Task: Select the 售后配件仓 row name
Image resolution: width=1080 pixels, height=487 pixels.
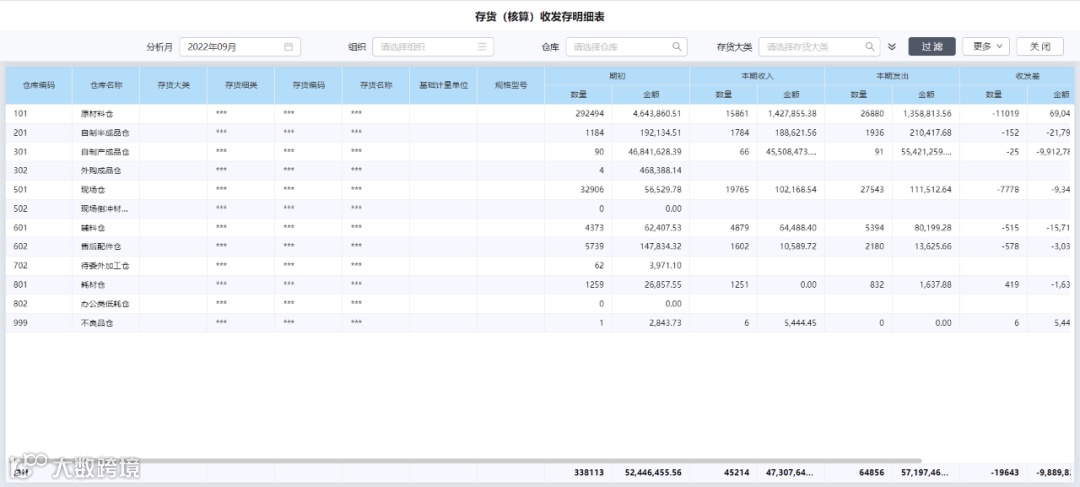Action: pyautogui.click(x=101, y=246)
